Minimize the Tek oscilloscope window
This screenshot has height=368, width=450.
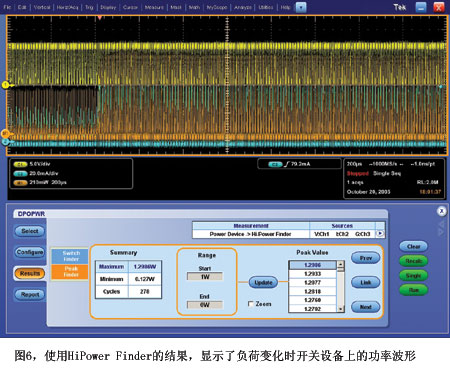click(421, 7)
